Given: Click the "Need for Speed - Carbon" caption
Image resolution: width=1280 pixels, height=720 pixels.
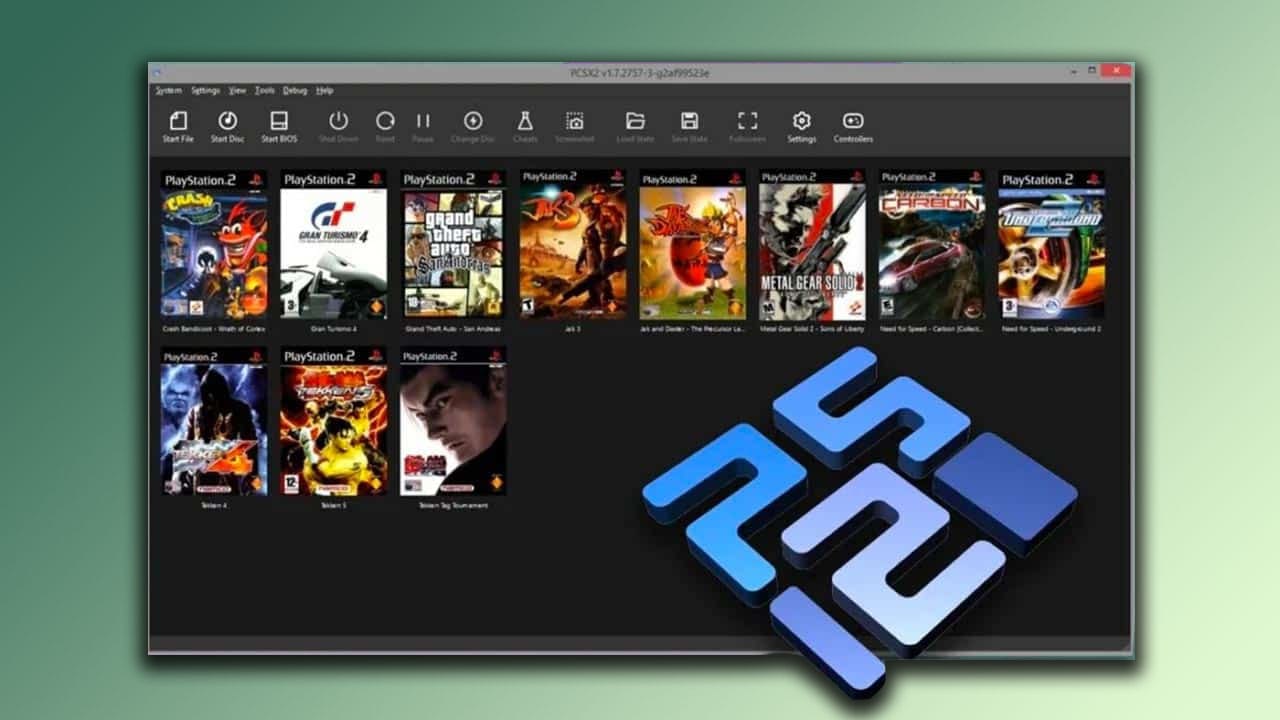Looking at the screenshot, I should click(x=932, y=329).
